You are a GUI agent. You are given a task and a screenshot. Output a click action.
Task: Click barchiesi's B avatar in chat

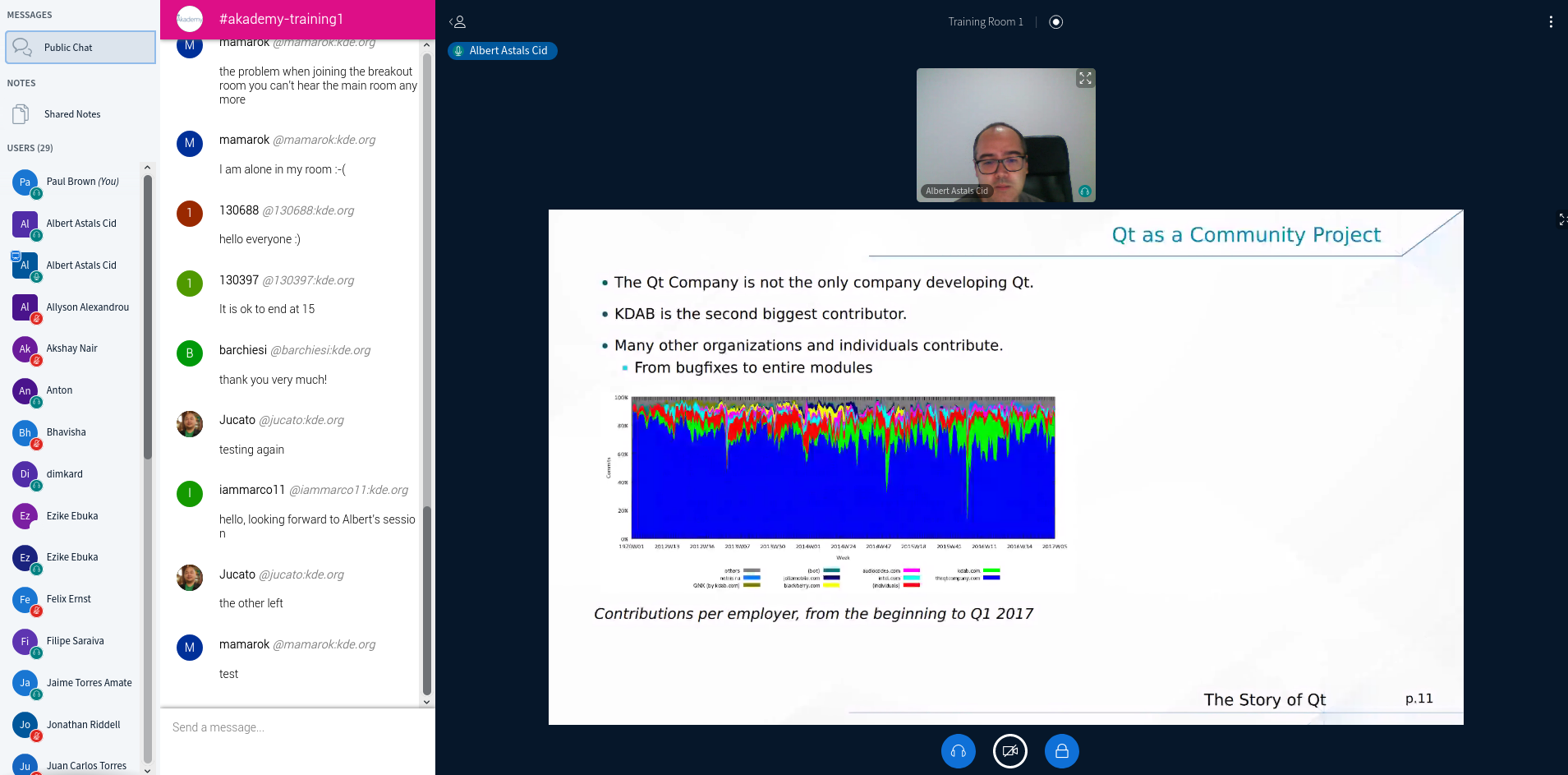click(x=190, y=353)
